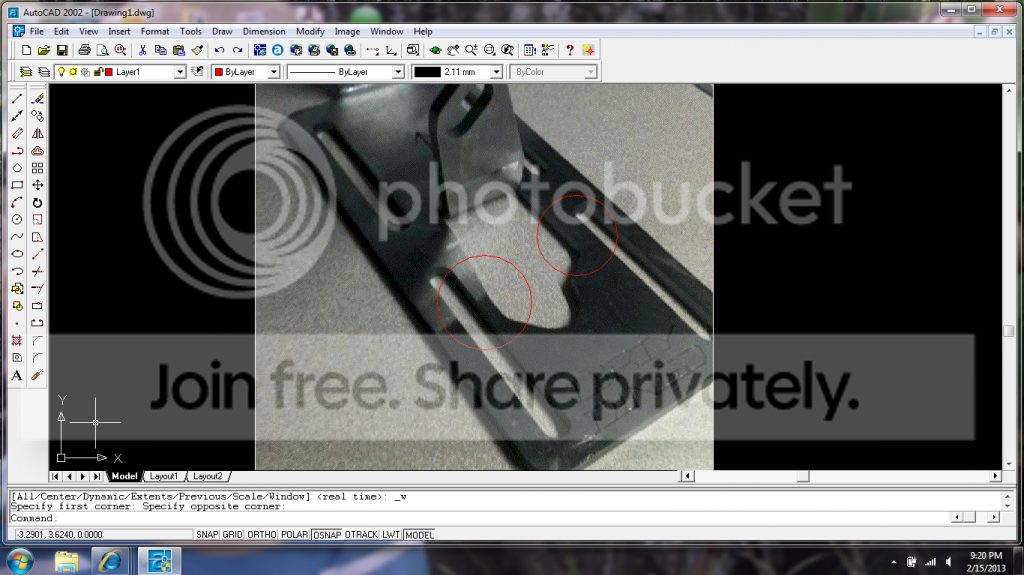Select the Offset tool

[x=37, y=151]
